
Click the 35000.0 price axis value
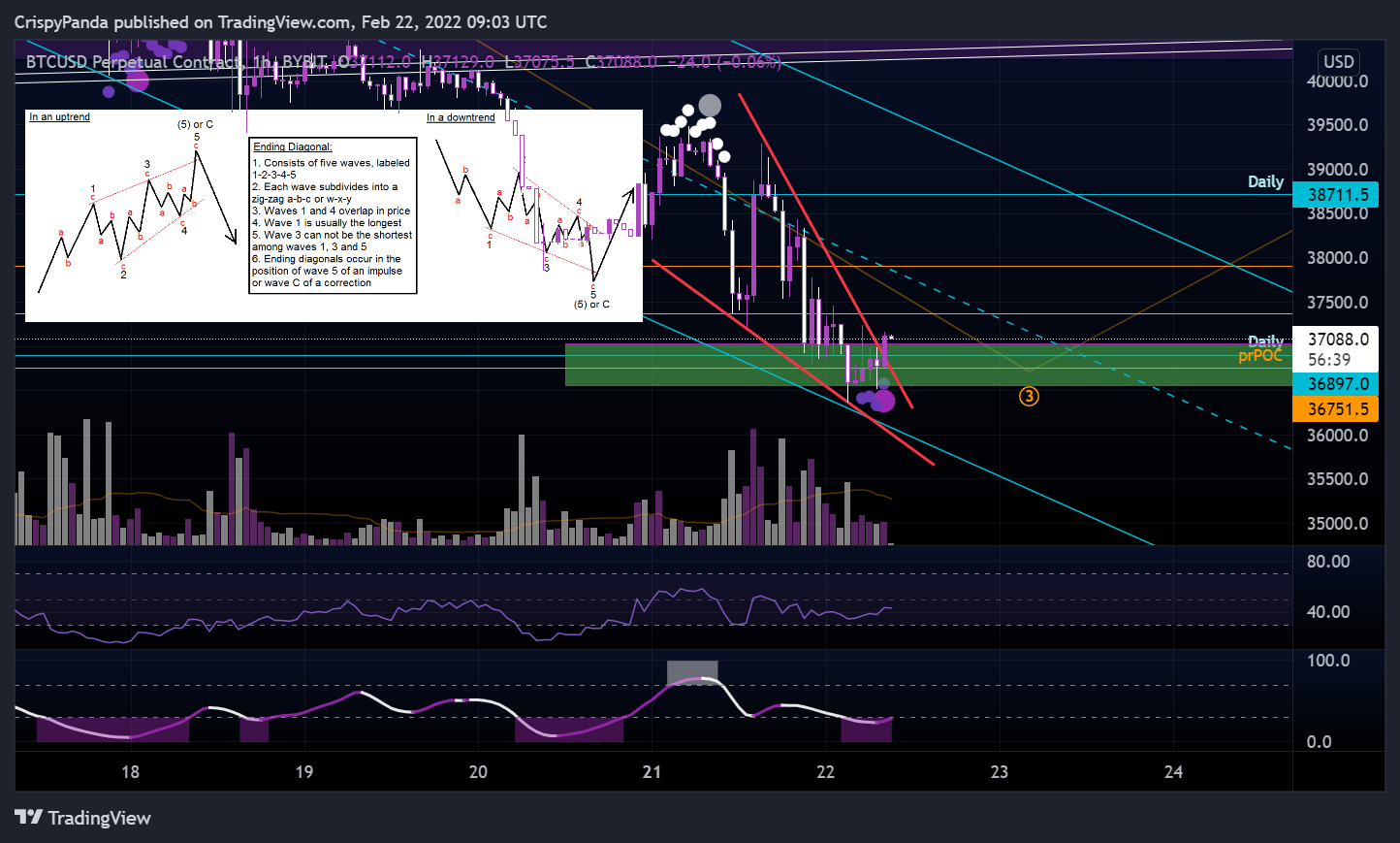pyautogui.click(x=1337, y=524)
